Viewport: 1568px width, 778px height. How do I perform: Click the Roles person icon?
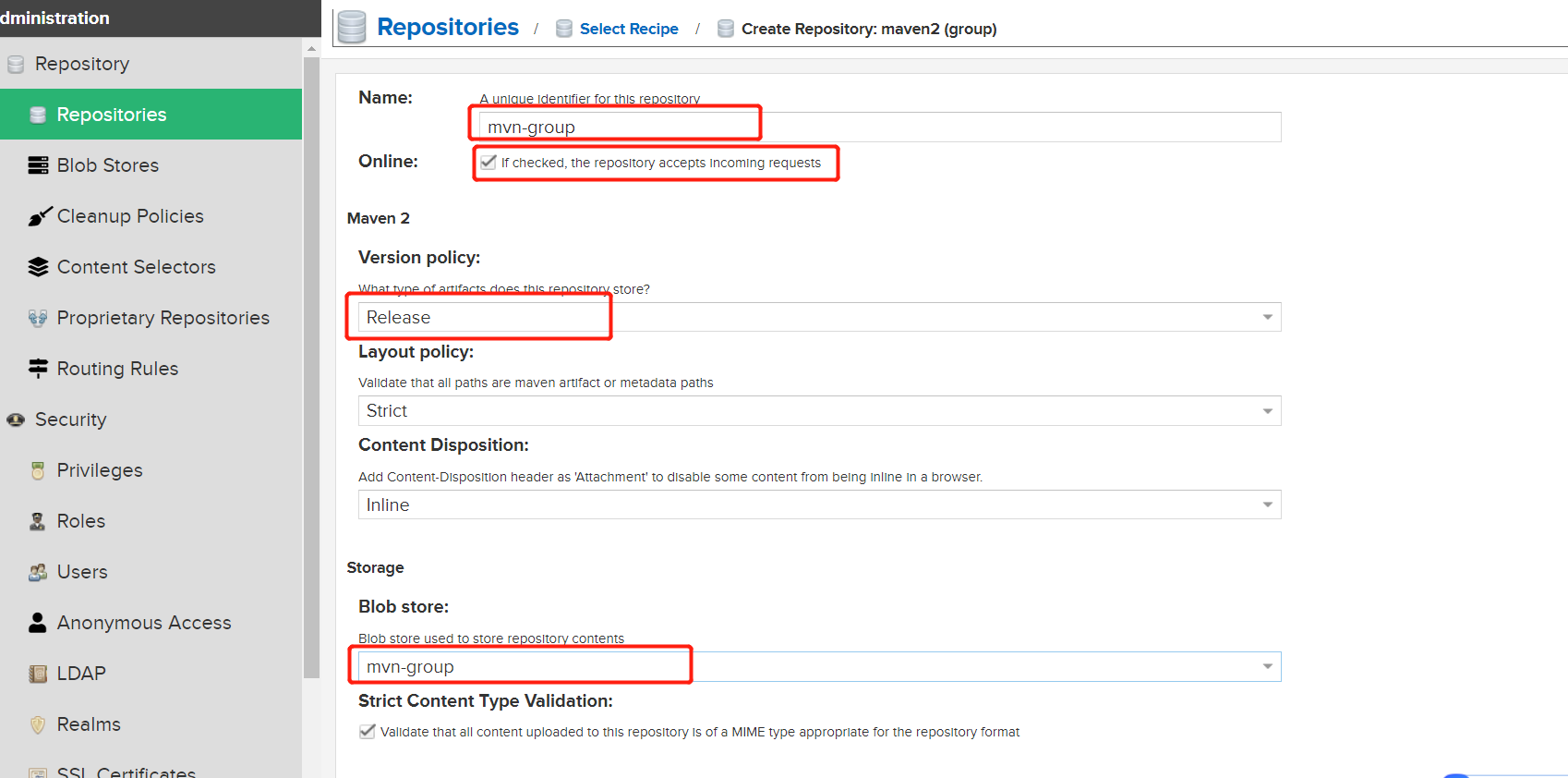pyautogui.click(x=38, y=521)
